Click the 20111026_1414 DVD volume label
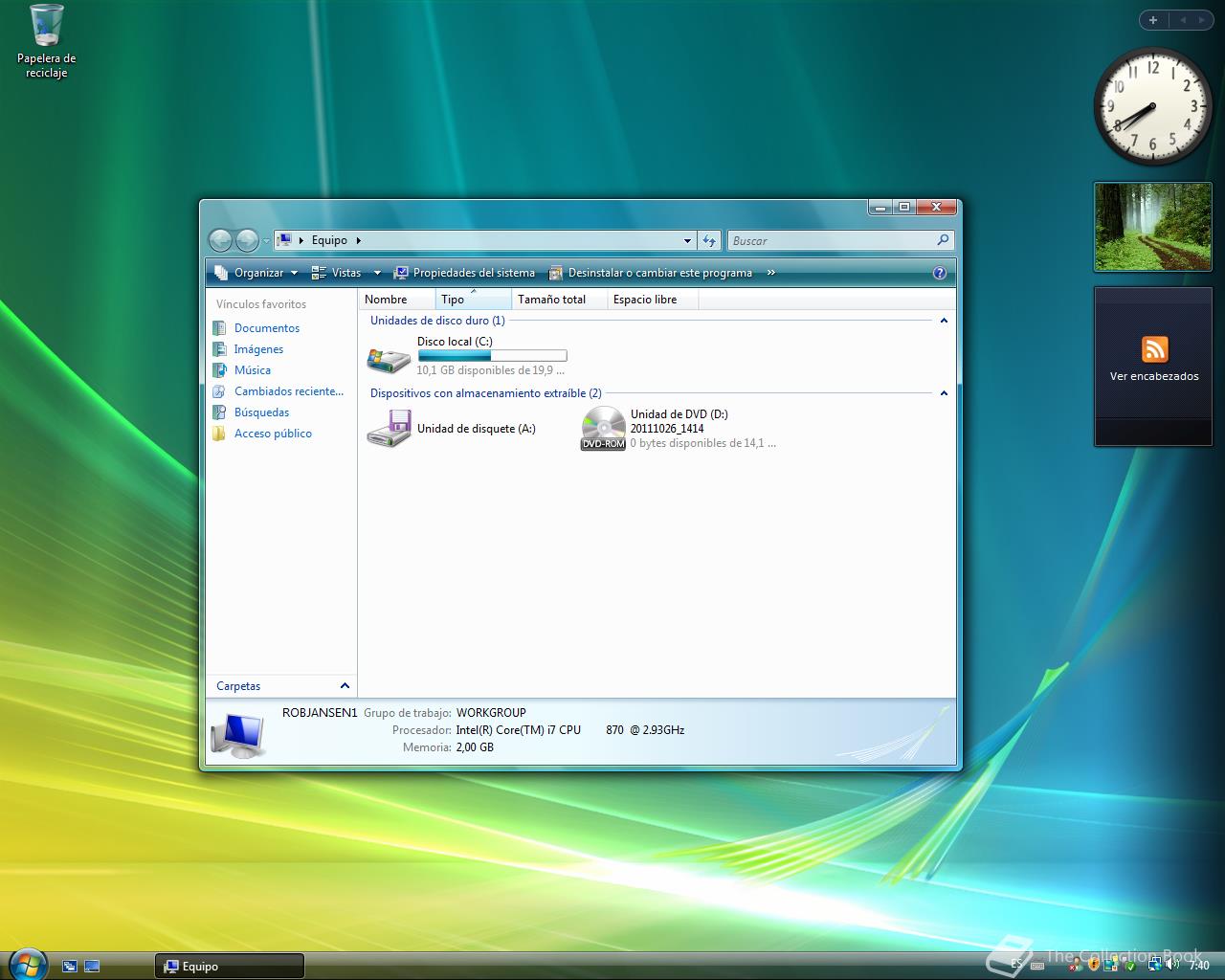 click(x=667, y=429)
